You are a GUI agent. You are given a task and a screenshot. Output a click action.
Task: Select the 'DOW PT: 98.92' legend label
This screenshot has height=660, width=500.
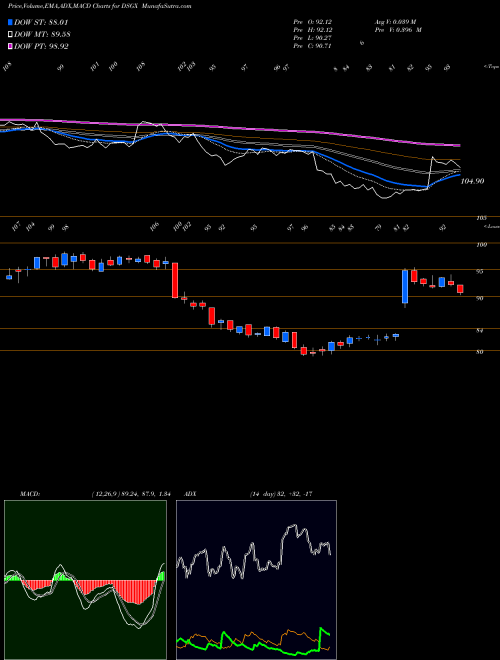(41, 46)
